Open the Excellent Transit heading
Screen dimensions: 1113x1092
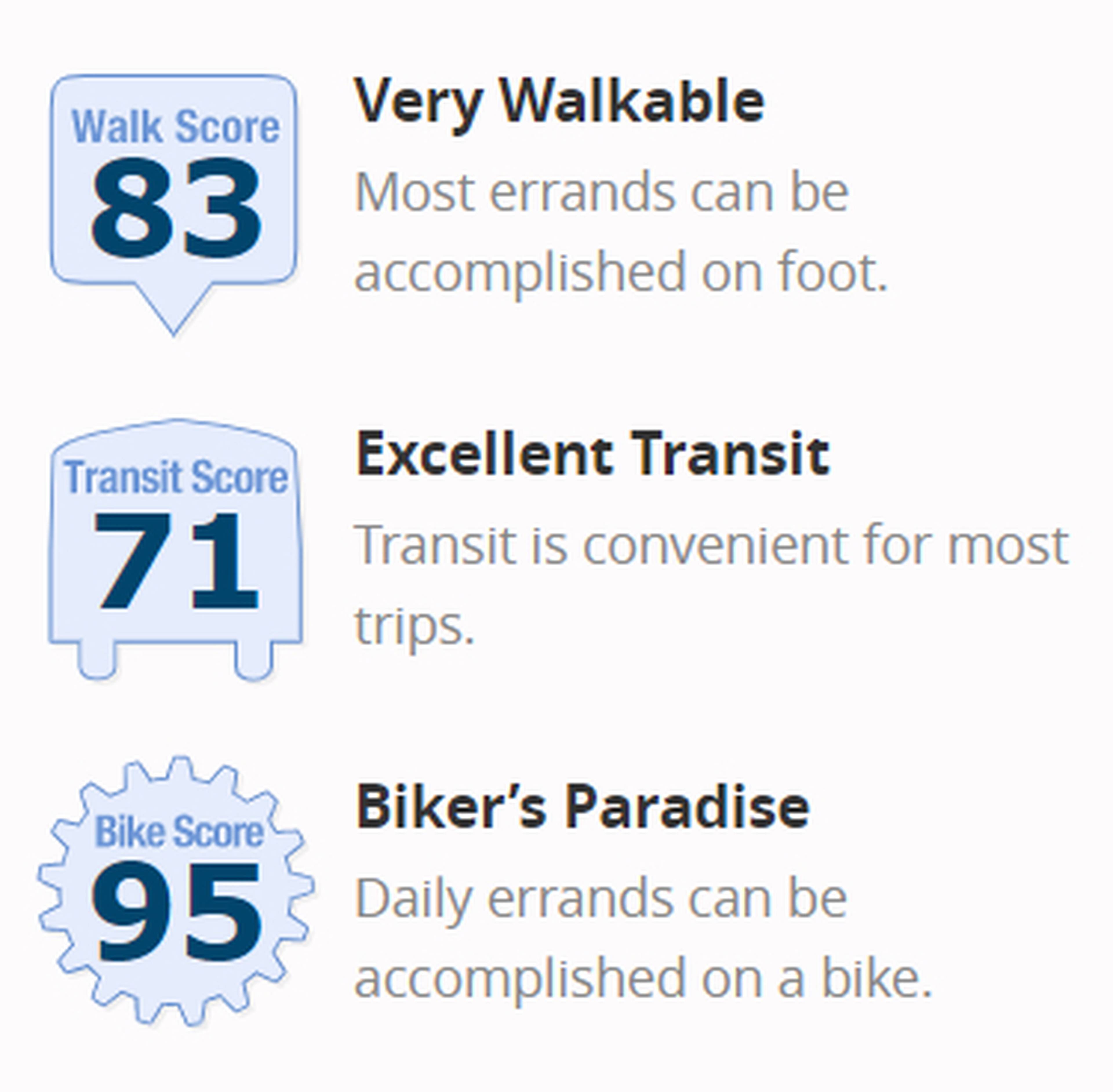tap(592, 454)
